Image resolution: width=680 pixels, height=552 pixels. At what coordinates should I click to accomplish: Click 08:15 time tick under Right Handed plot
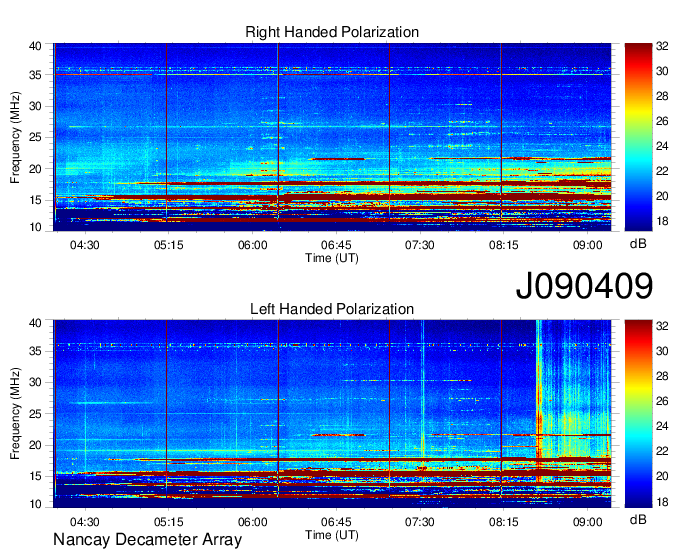click(503, 245)
